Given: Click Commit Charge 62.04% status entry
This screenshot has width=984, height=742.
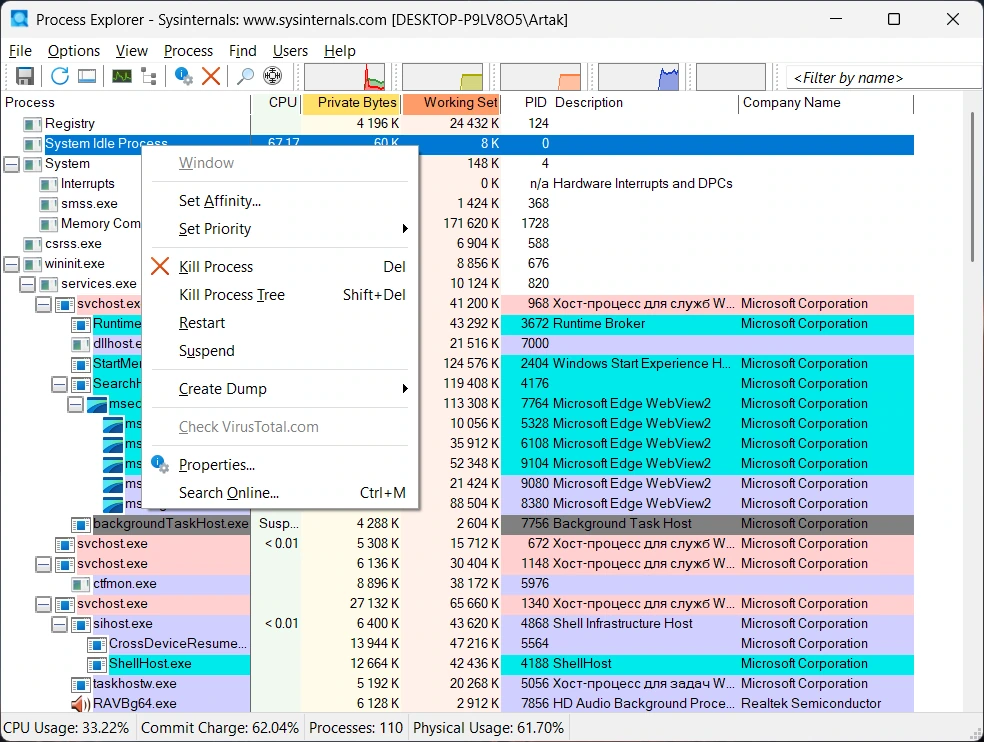Looking at the screenshot, I should [x=220, y=728].
